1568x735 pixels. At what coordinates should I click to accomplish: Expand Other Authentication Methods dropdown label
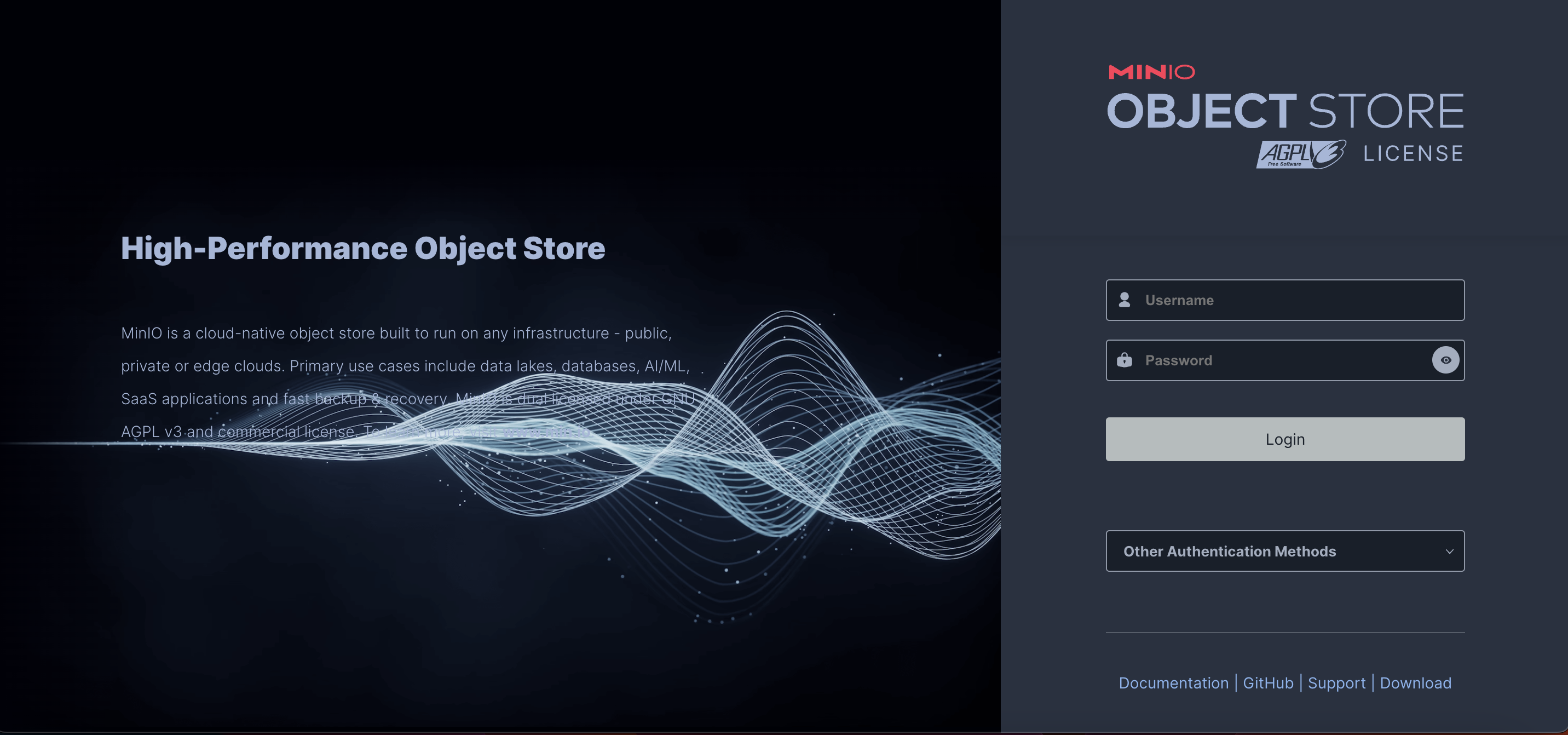(1229, 551)
